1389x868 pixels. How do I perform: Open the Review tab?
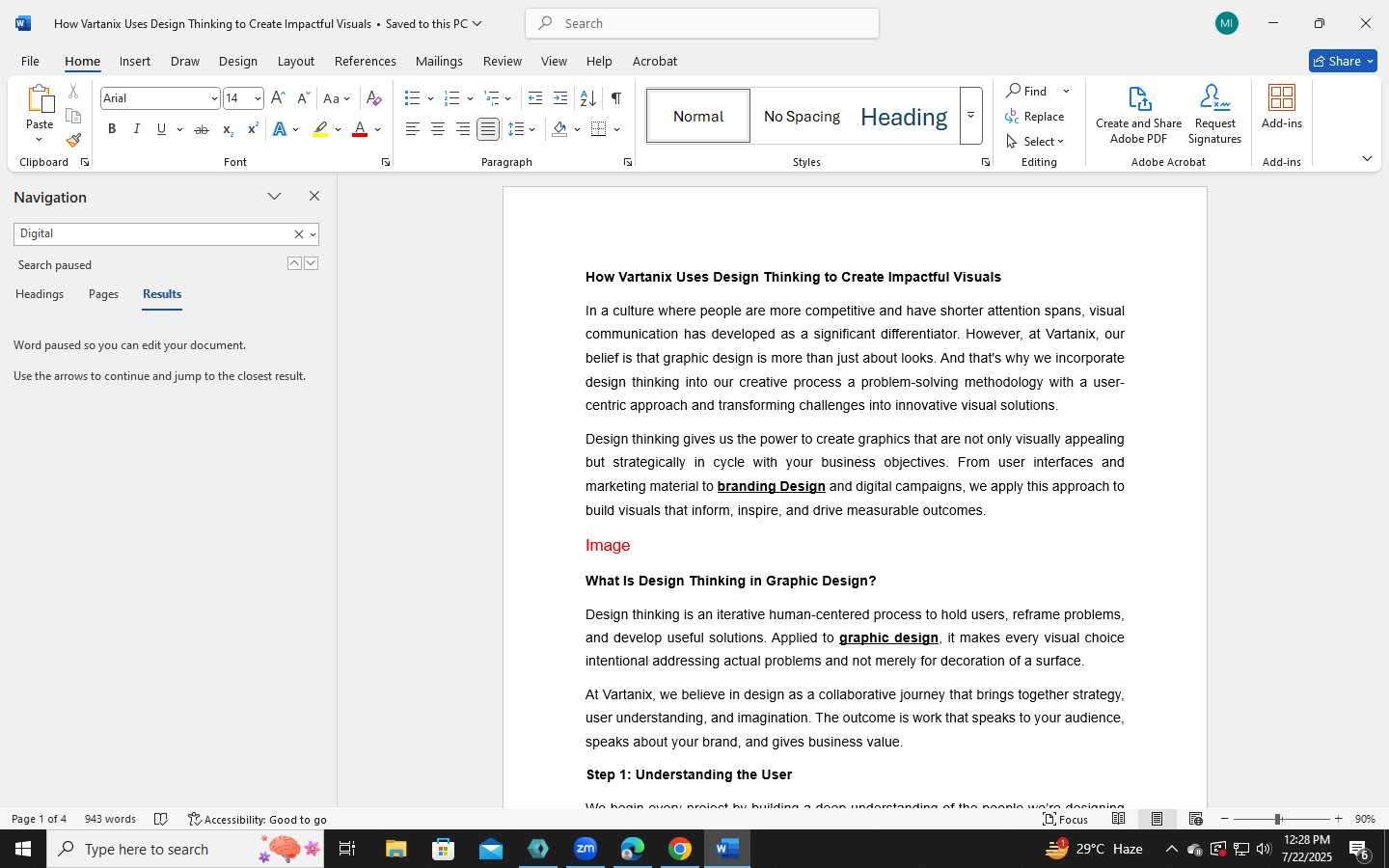pos(503,61)
